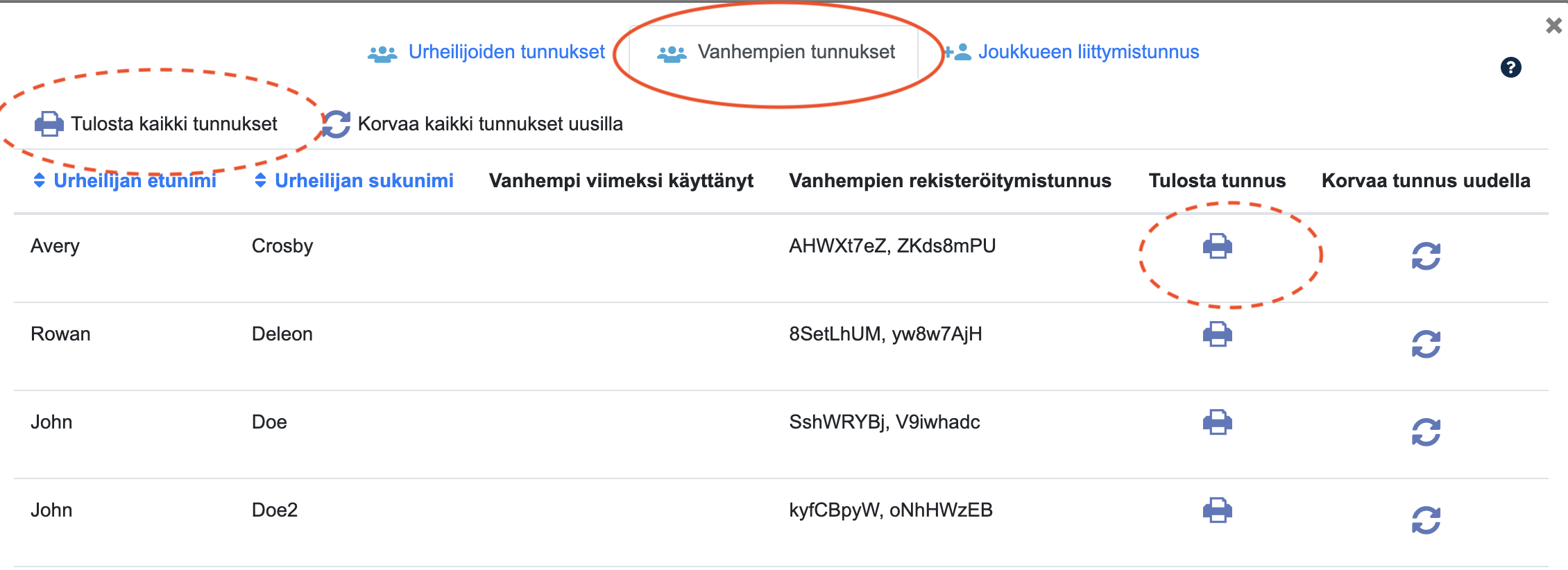1568x570 pixels.
Task: Open the help question mark icon
Action: (1510, 67)
